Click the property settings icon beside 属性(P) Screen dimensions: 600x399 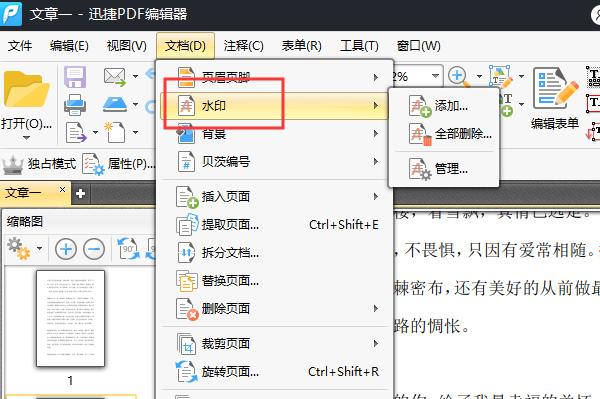click(93, 164)
